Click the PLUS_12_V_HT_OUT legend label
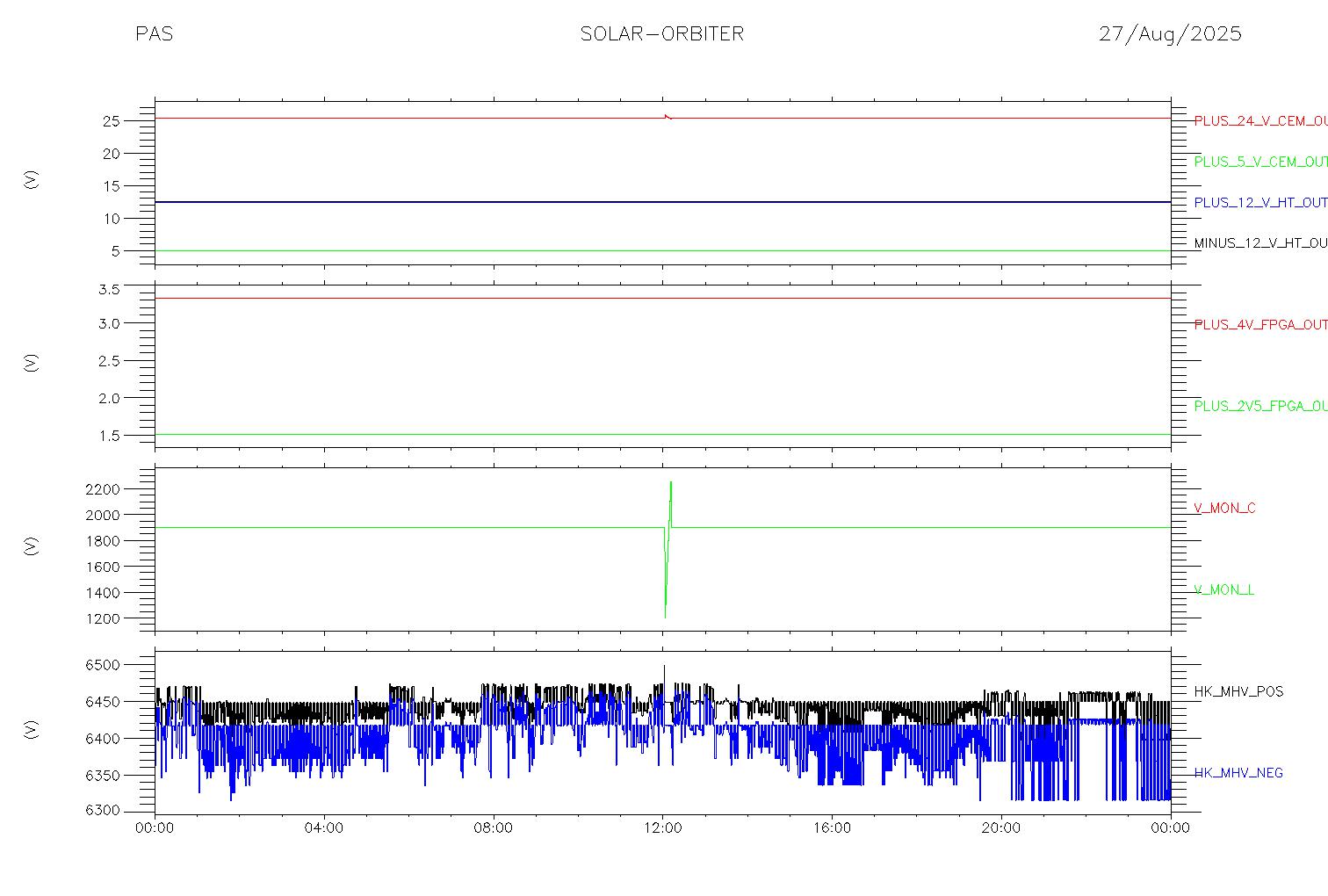Screen dimensions: 1328x896 1260,203
